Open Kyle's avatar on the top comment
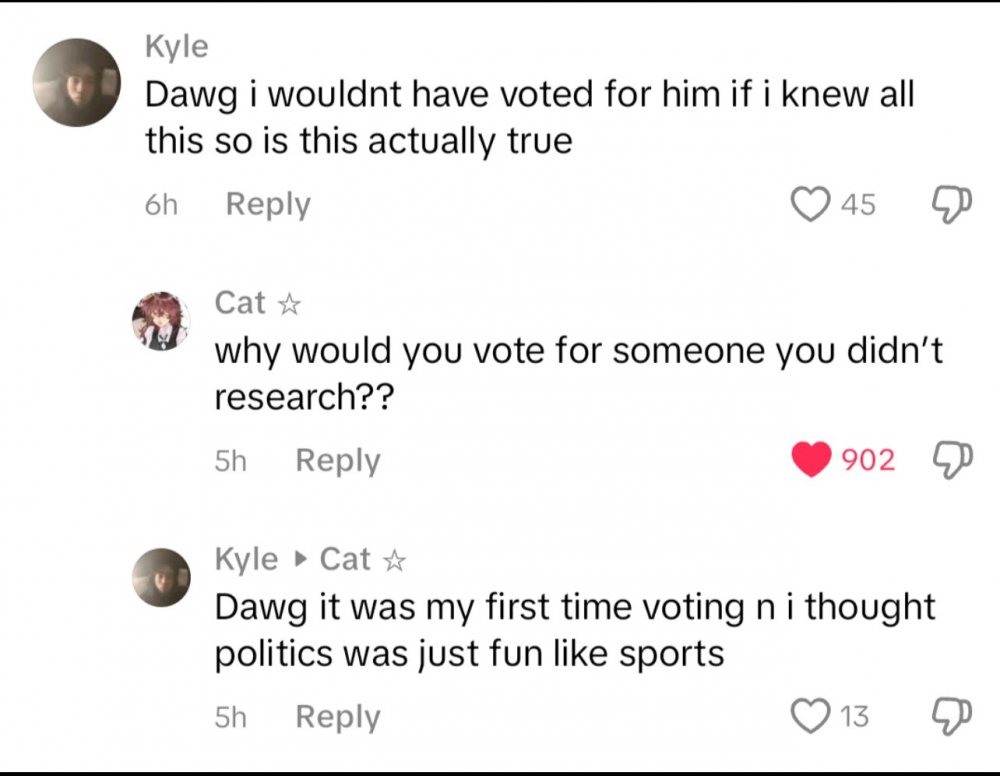Screen dimensions: 1000x776 pos(76,82)
